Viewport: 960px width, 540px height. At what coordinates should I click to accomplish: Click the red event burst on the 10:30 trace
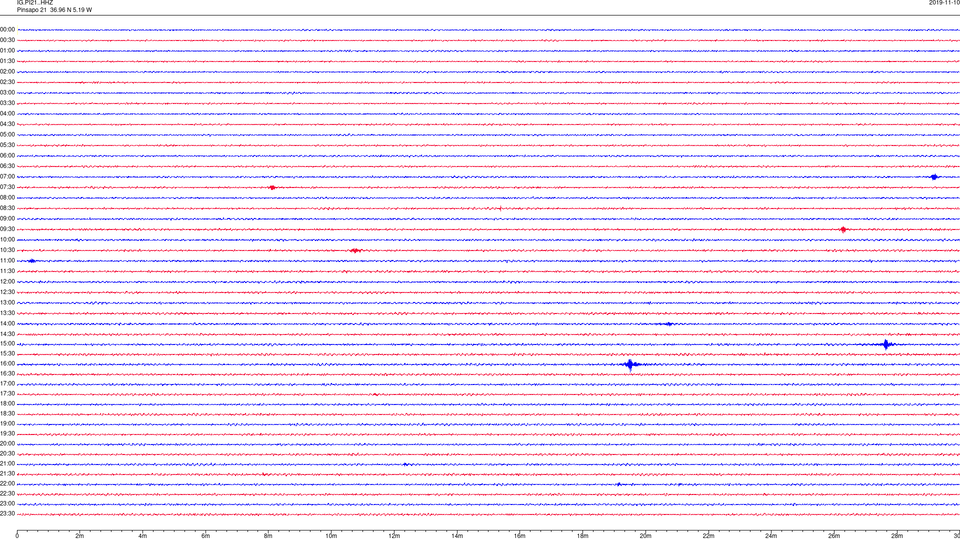[355, 250]
